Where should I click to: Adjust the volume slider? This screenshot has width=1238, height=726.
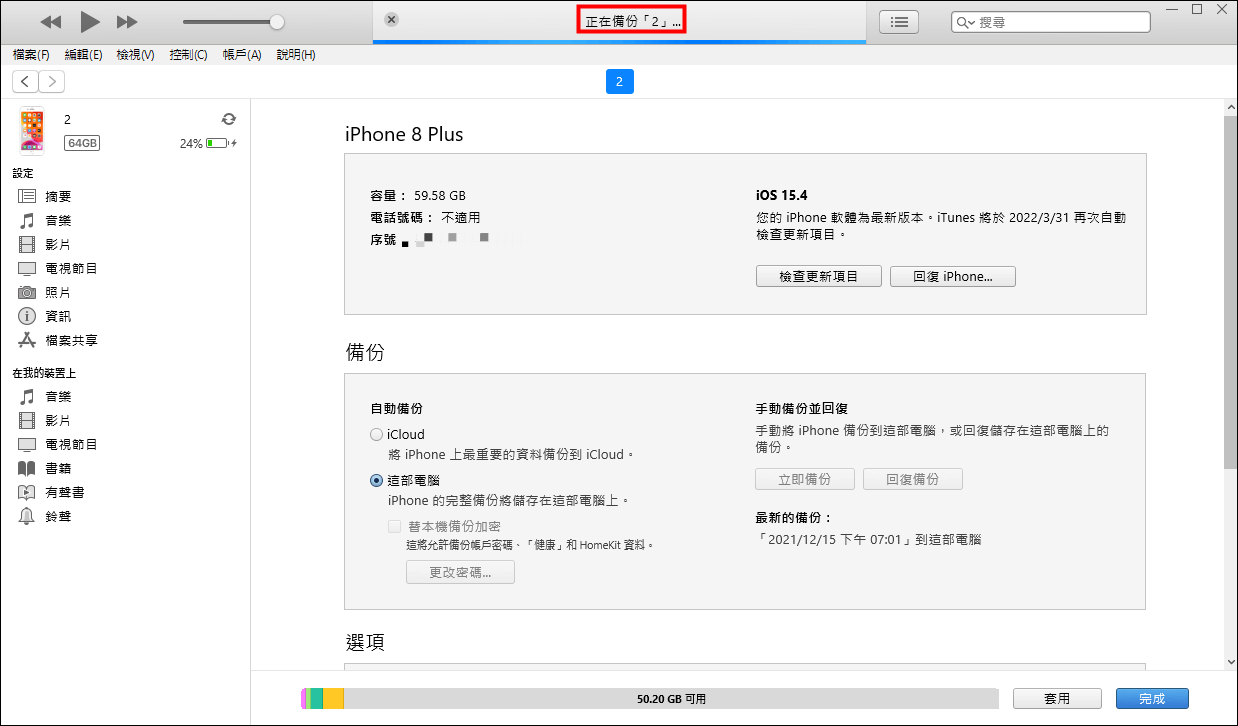click(x=232, y=21)
